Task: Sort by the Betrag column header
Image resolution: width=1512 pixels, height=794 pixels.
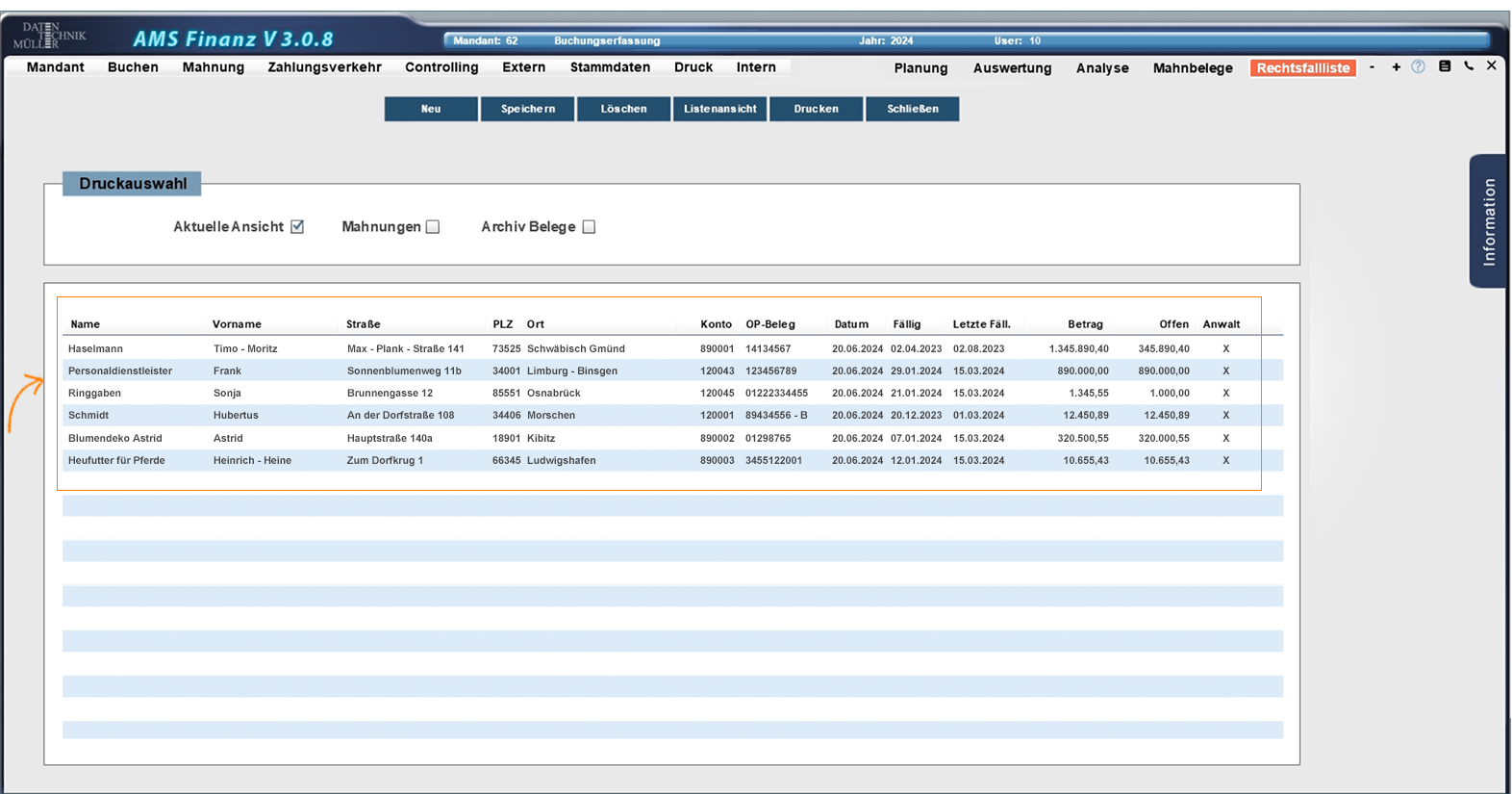Action: [1085, 324]
